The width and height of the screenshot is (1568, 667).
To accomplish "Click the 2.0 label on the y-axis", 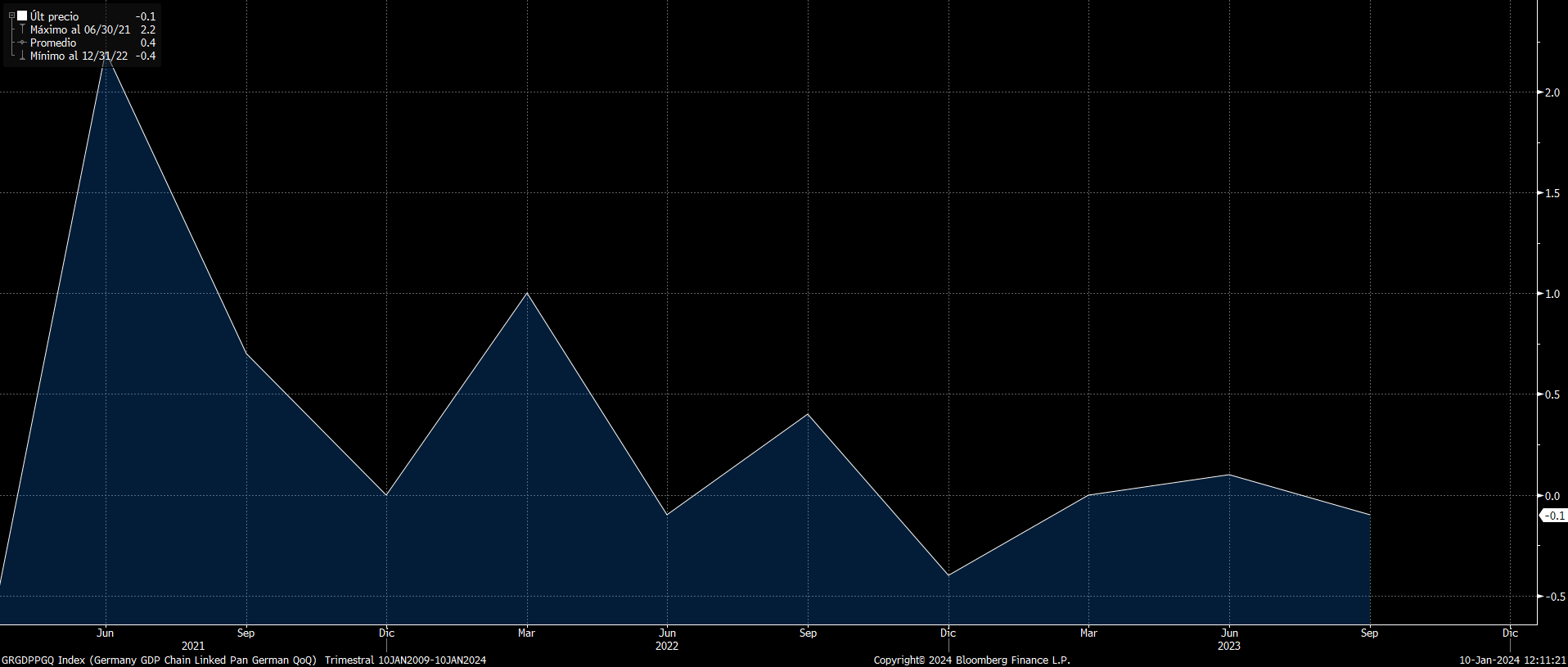I will point(1552,92).
